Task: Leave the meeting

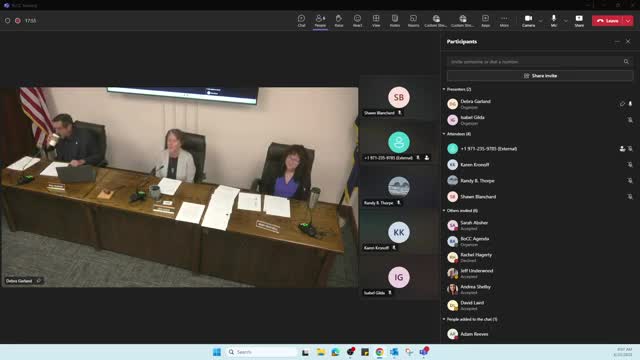Action: pyautogui.click(x=608, y=20)
